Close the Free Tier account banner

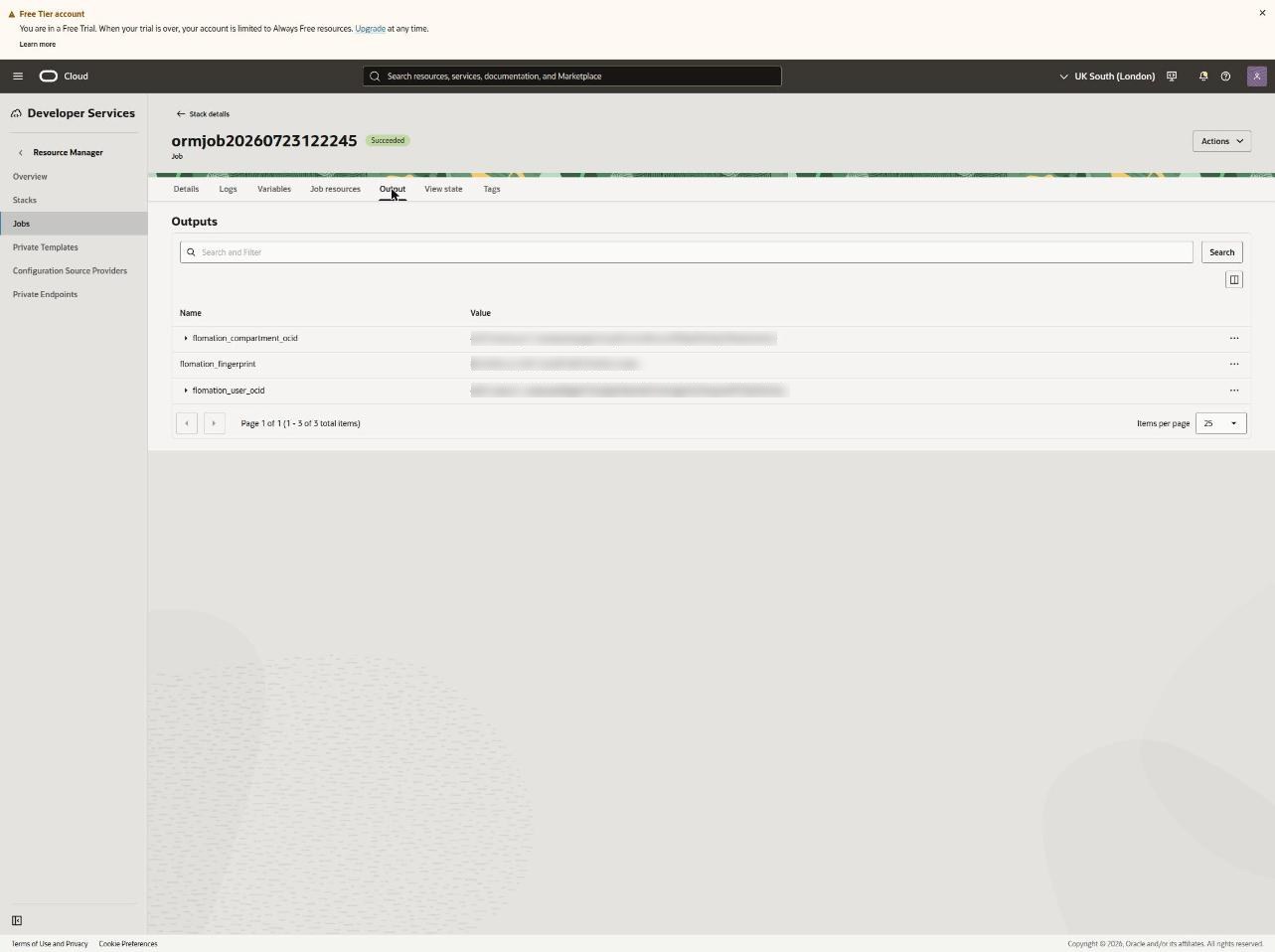tap(1262, 13)
